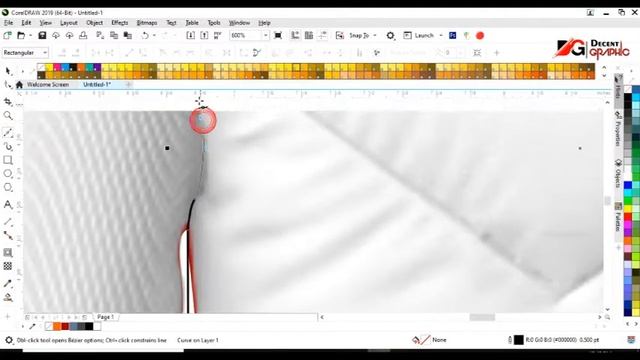Click the Import icon

click(190, 36)
